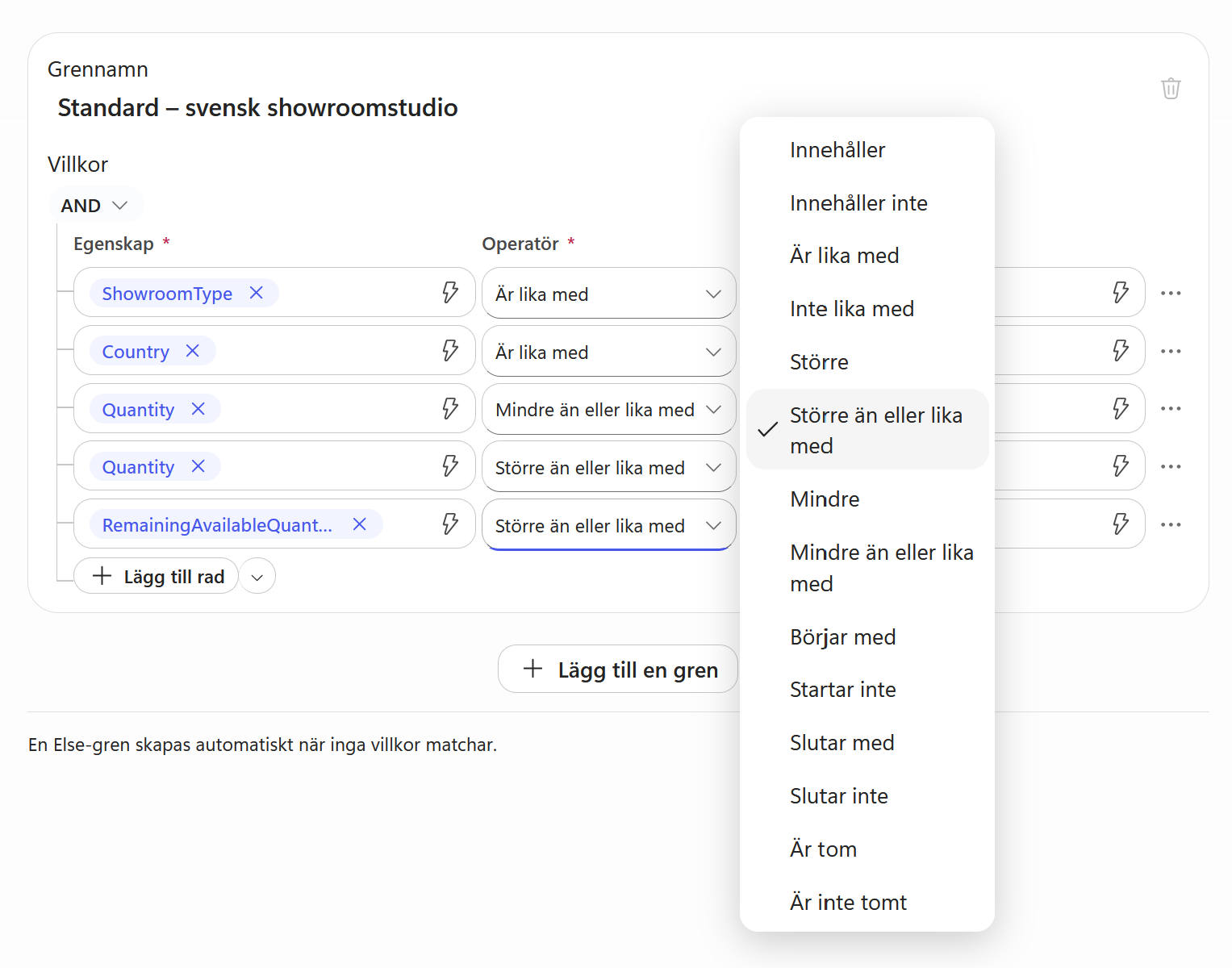This screenshot has height=968, width=1232.
Task: Choose 'Slutar med' operator
Action: [x=867, y=743]
